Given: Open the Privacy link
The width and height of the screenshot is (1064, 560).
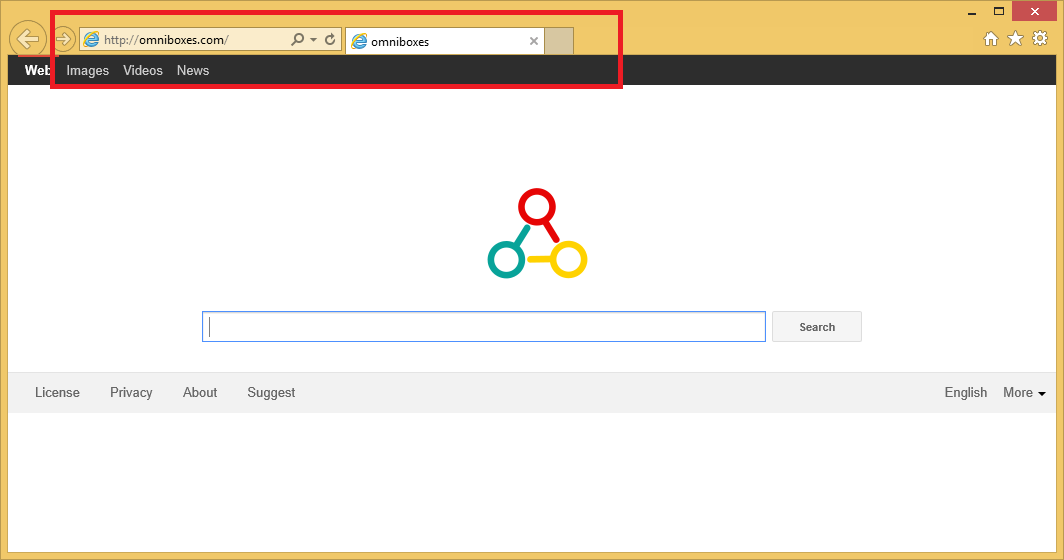Looking at the screenshot, I should 131,392.
